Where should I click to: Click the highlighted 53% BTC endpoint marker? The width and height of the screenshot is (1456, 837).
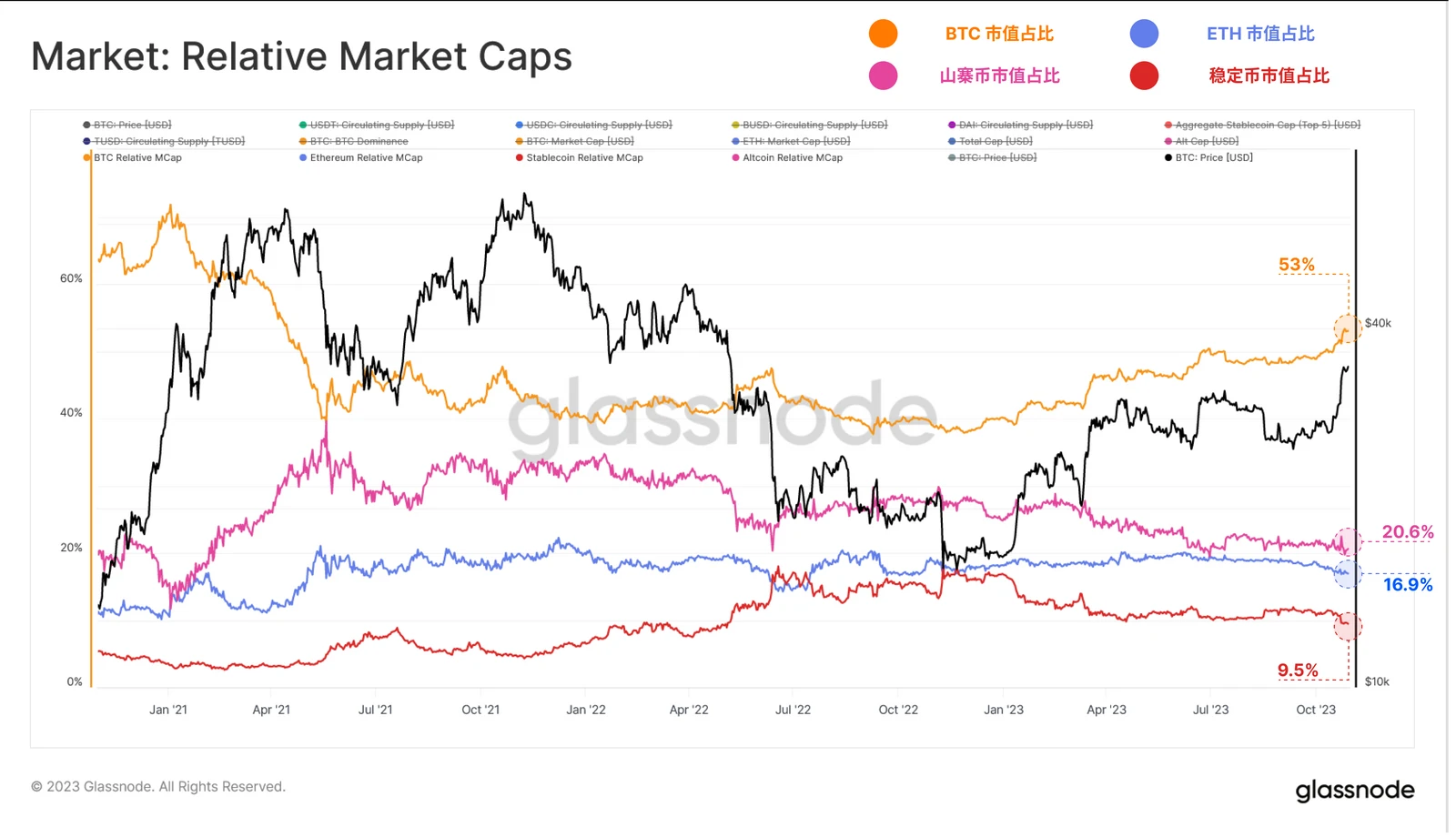click(1348, 328)
